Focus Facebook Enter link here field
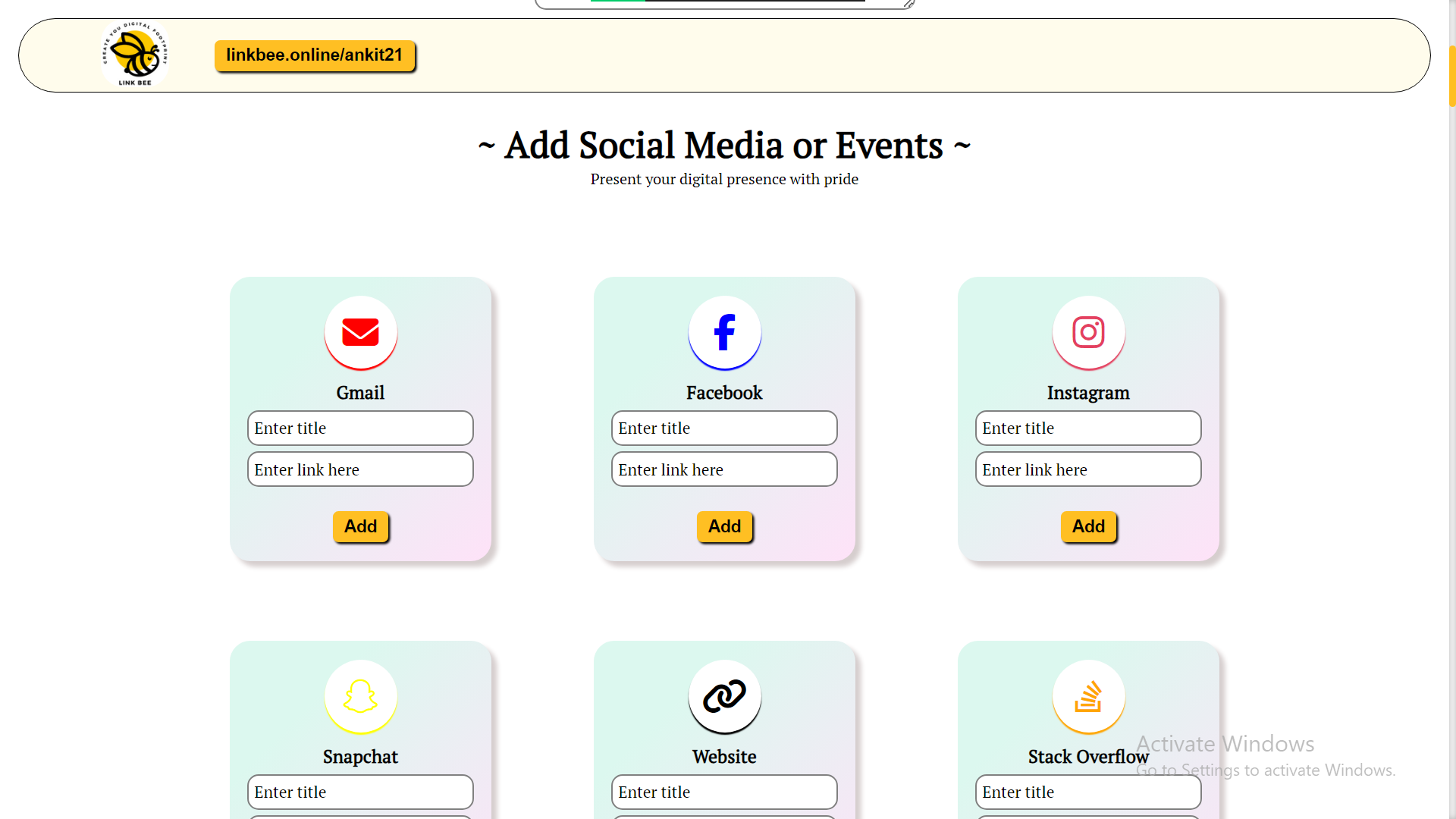Viewport: 1456px width, 819px height. pyautogui.click(x=724, y=469)
